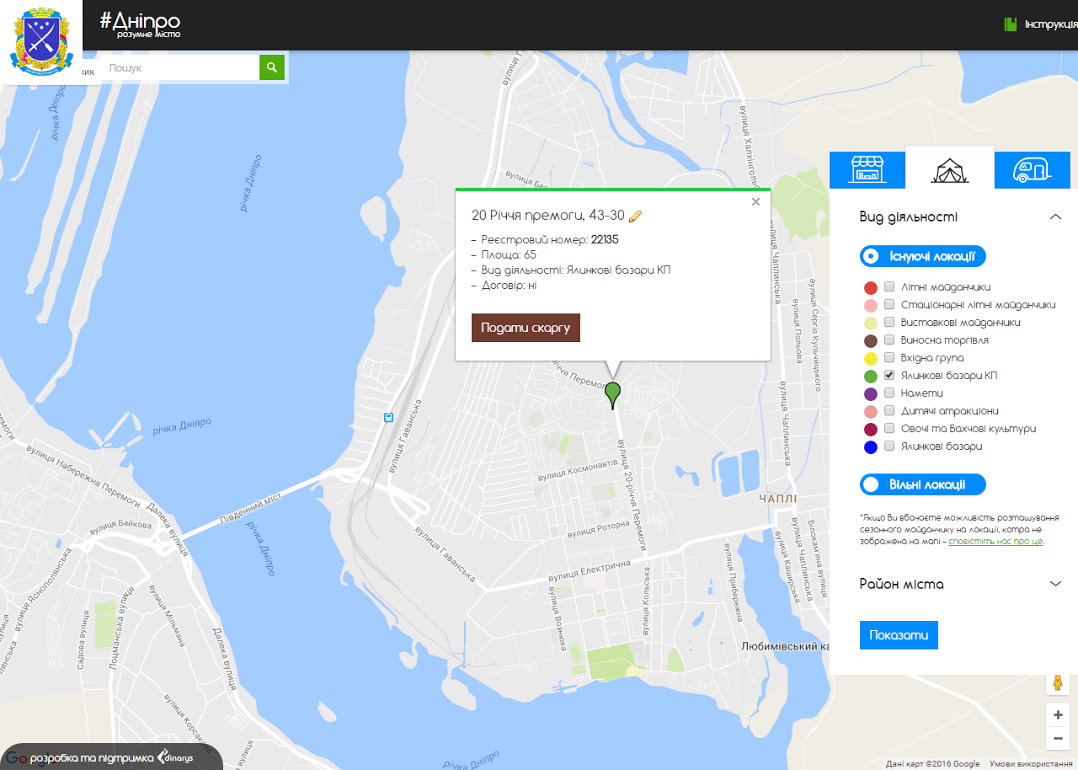Switch to the trailer caravan tab
This screenshot has height=770, width=1078.
[x=1031, y=170]
